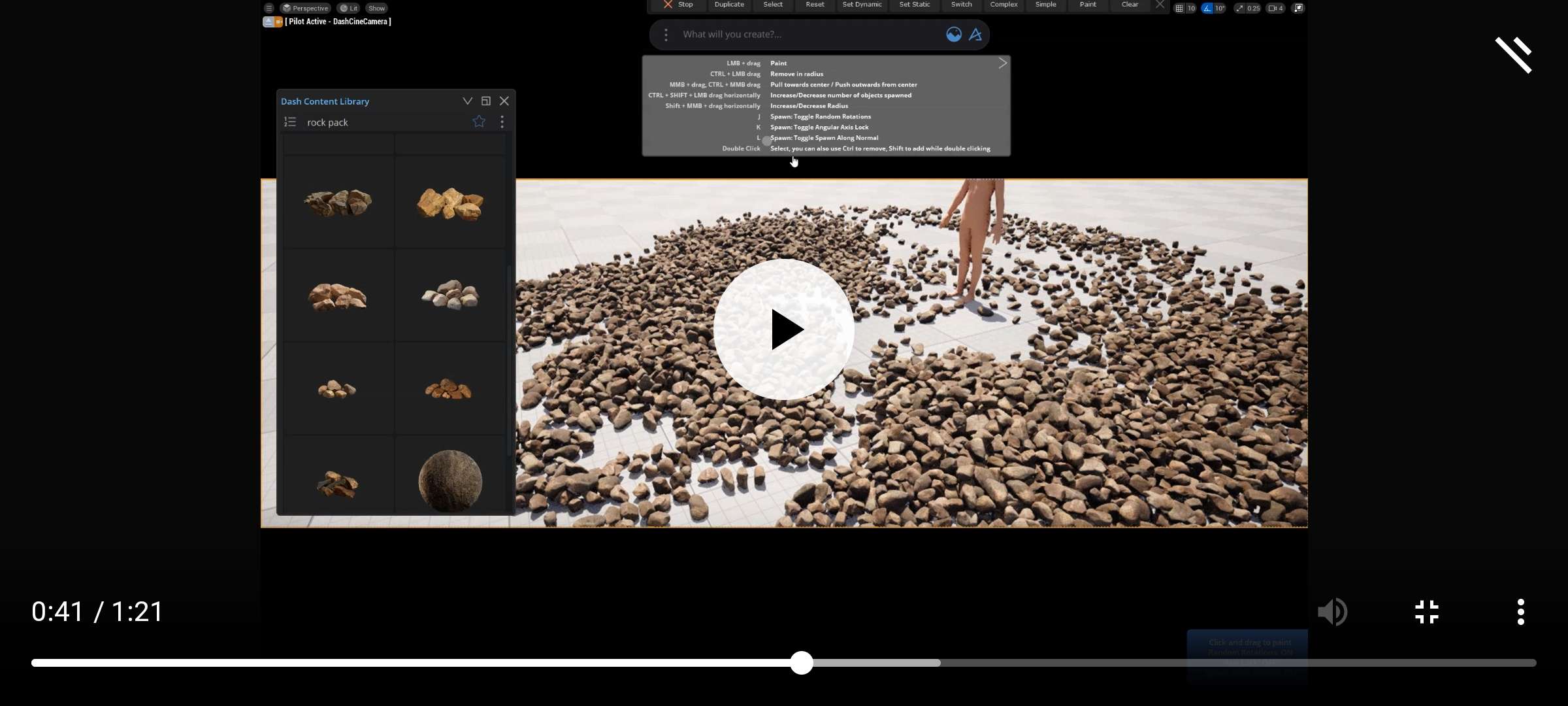The height and width of the screenshot is (706, 1568).
Task: Open the content library icon in prompt bar
Action: (953, 35)
